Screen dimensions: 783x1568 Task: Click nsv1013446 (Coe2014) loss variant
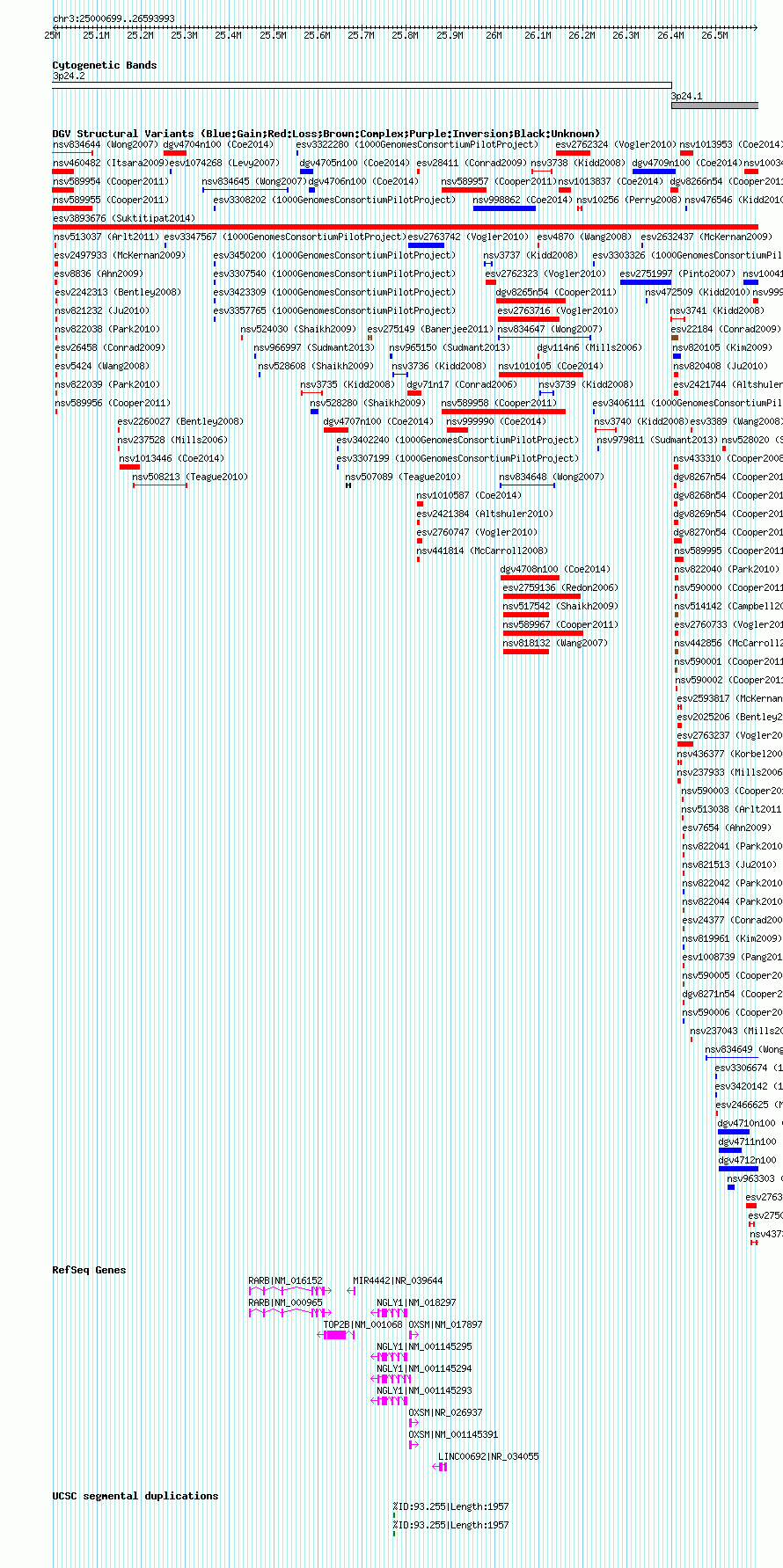pos(129,467)
